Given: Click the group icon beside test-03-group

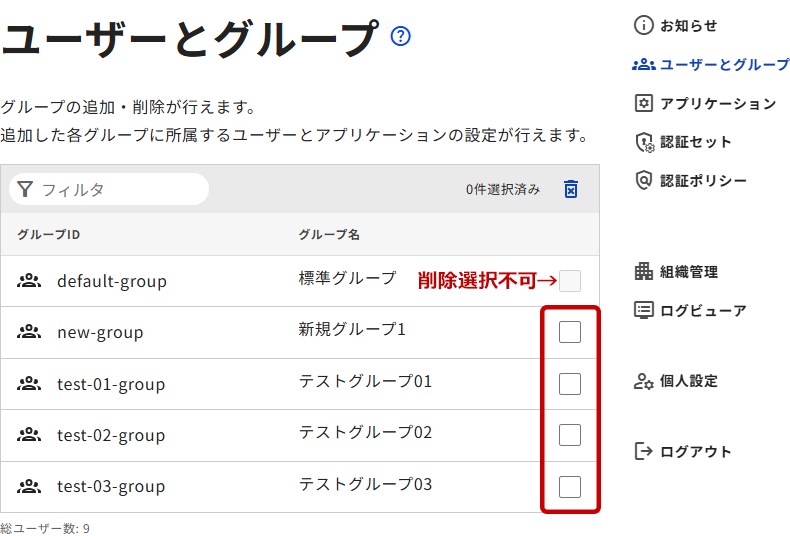Looking at the screenshot, I should pyautogui.click(x=28, y=487).
